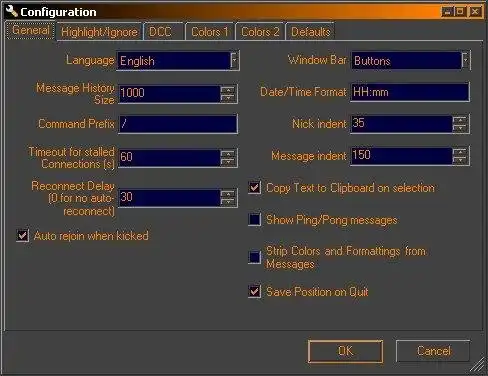Close the Configuration dialog
This screenshot has width=488, height=376.
(x=475, y=12)
